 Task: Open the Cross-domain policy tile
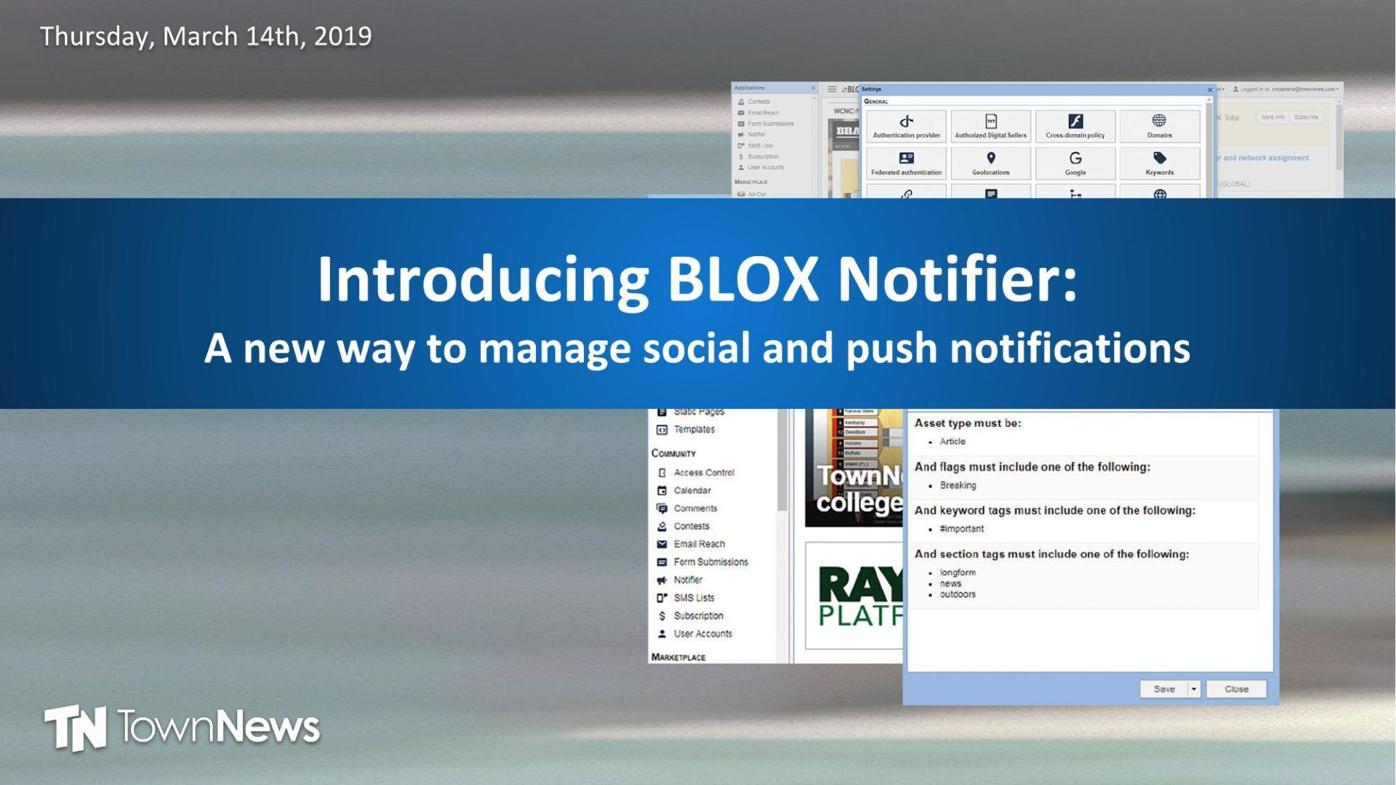coord(1075,127)
